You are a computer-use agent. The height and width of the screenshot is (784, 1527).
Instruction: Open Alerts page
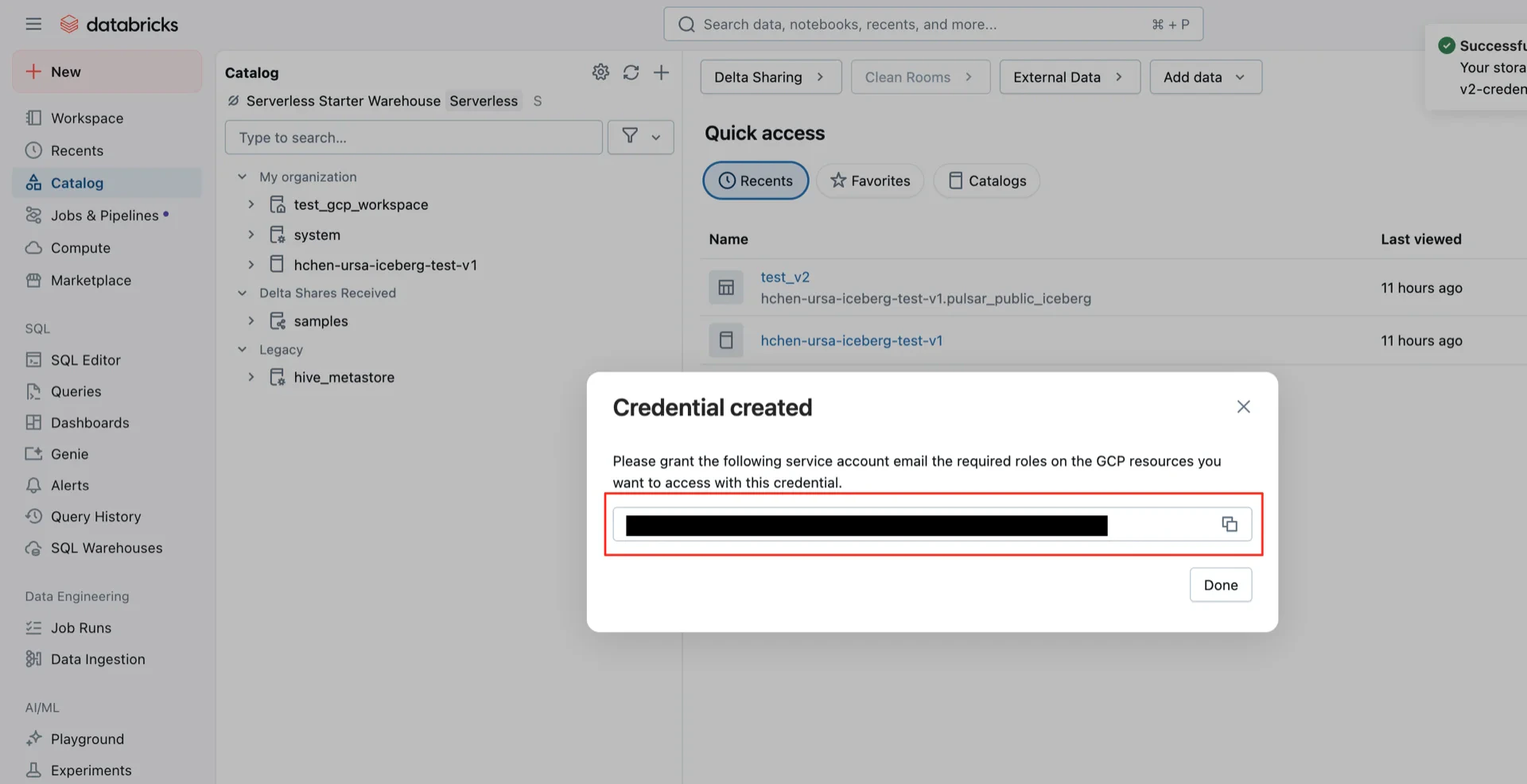click(107, 485)
